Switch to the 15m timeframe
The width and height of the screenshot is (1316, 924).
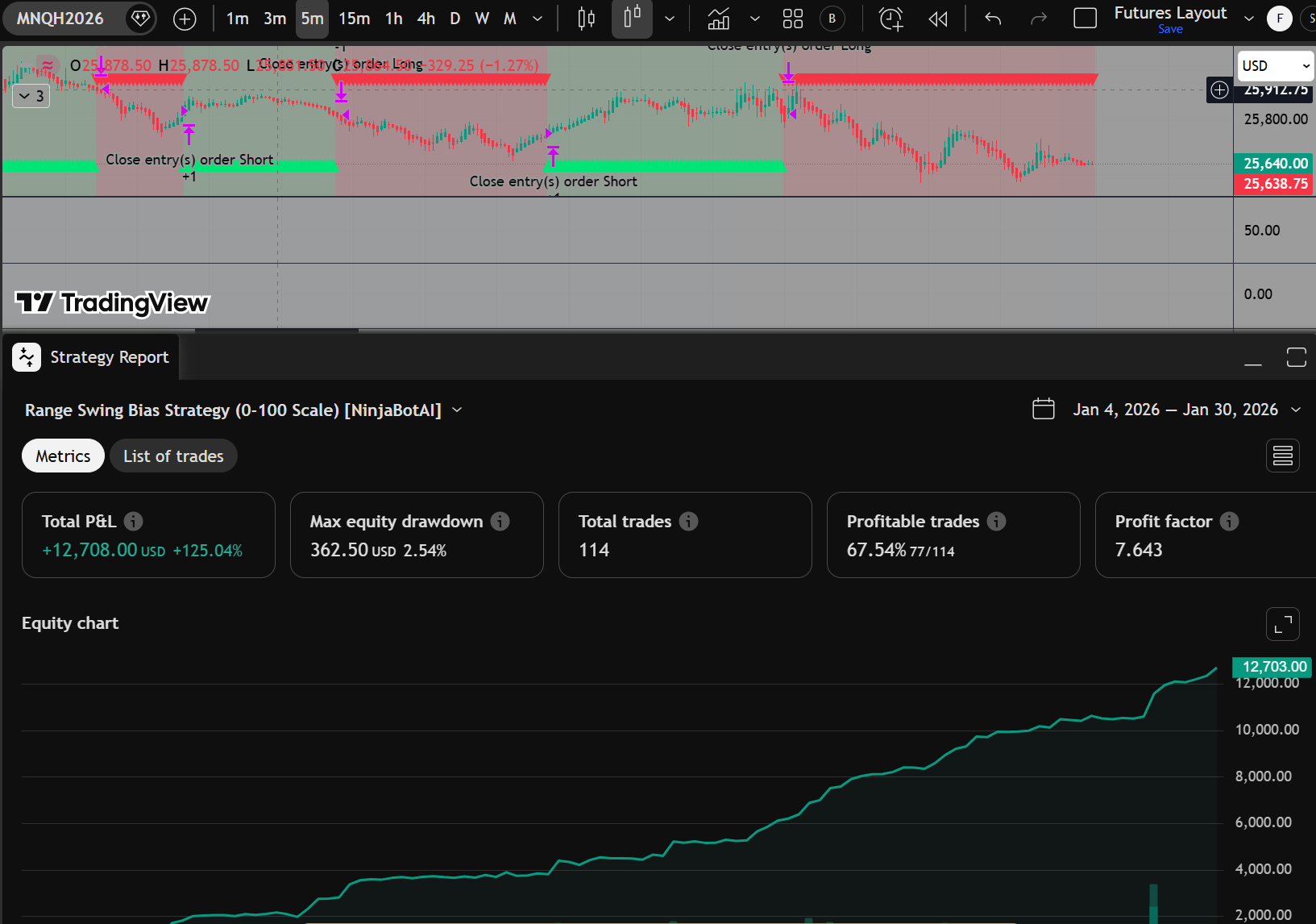point(354,19)
